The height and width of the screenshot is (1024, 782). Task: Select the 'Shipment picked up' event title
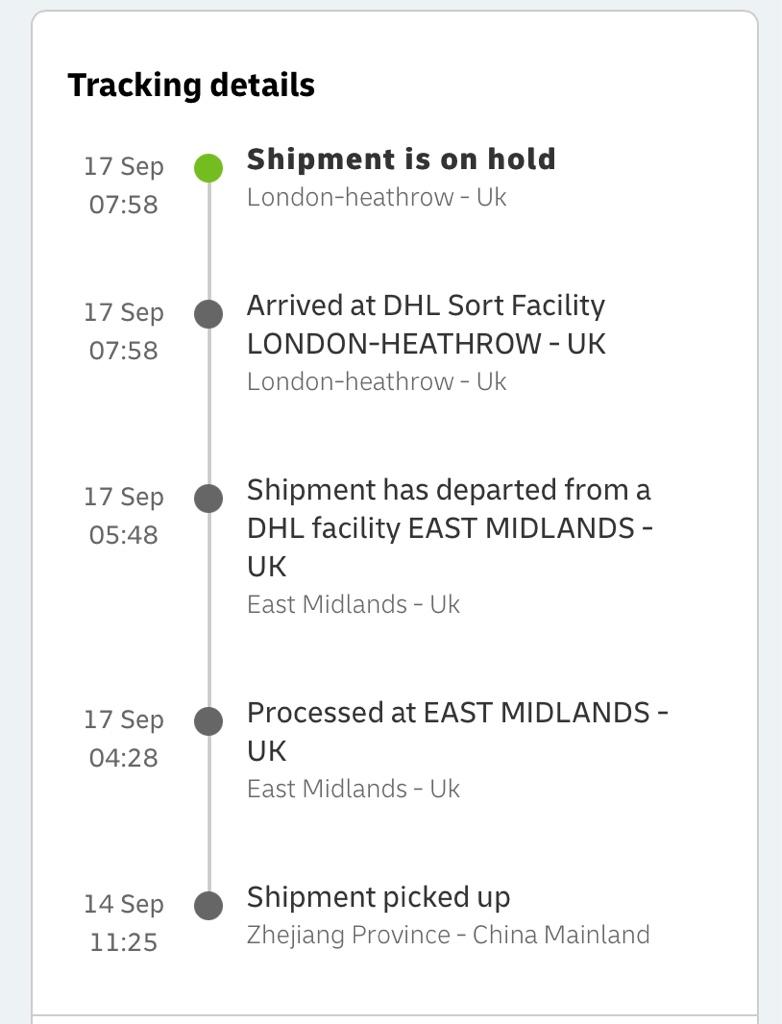pyautogui.click(x=378, y=897)
